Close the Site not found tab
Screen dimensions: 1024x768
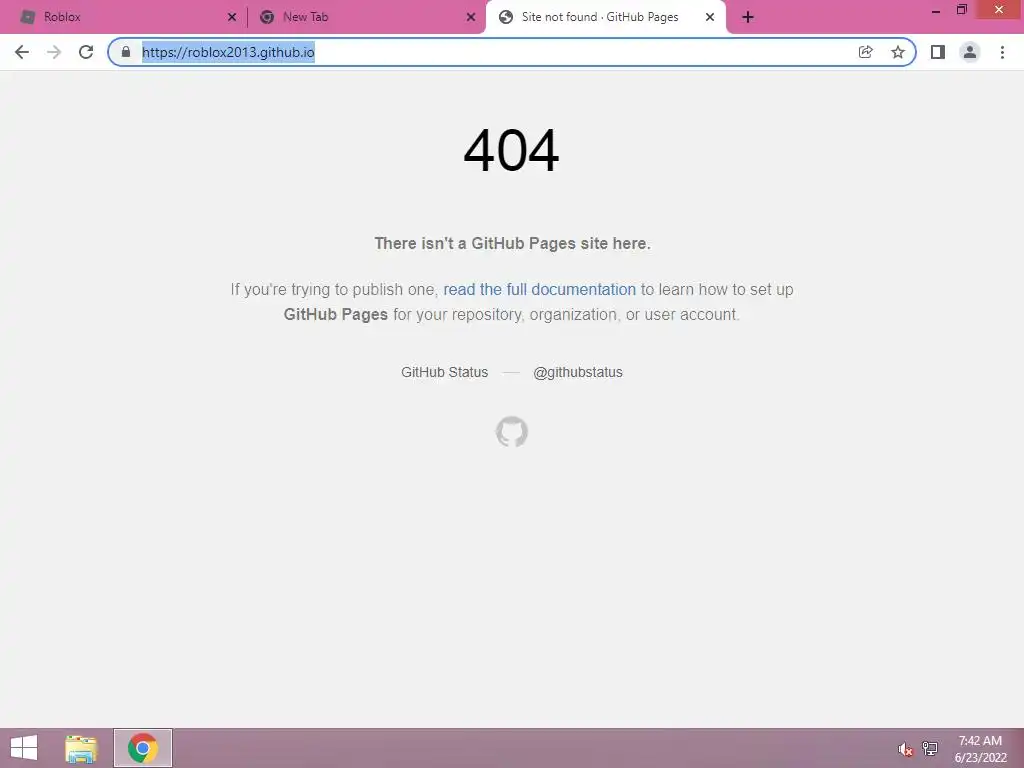[710, 17]
